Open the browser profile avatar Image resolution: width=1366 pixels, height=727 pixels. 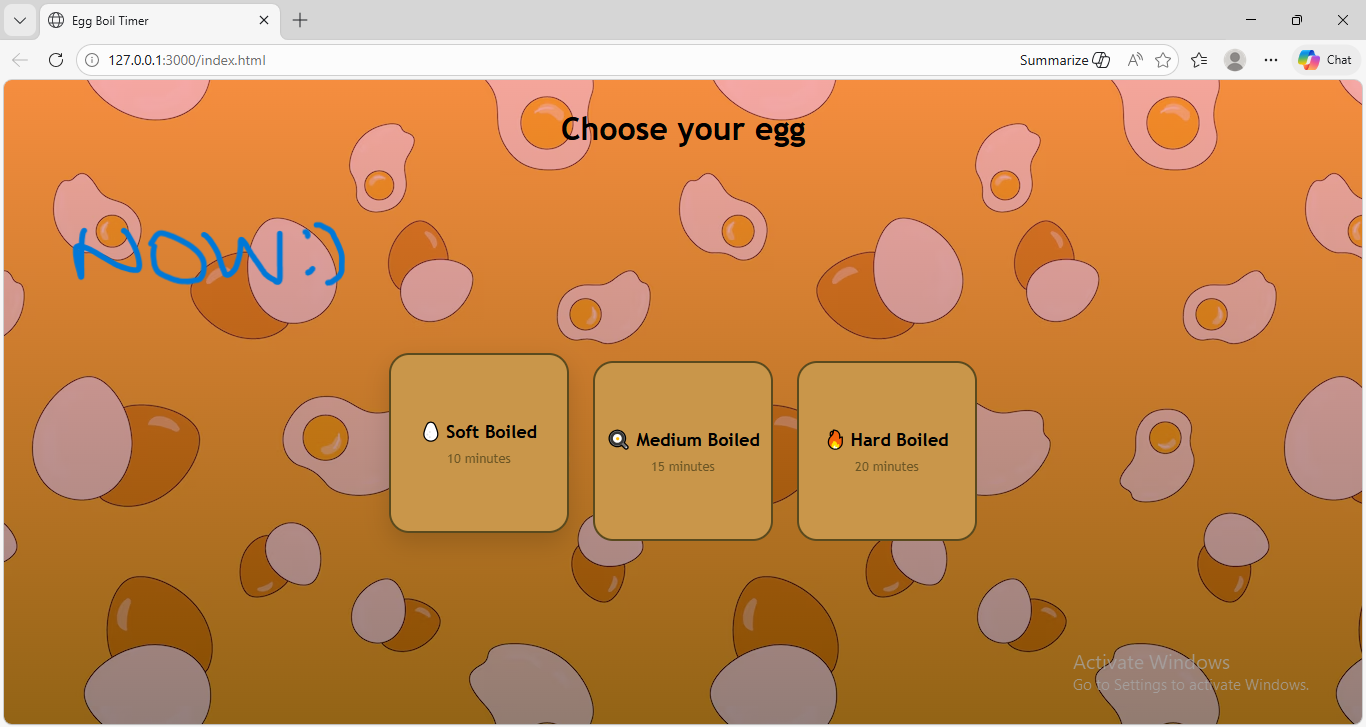click(x=1235, y=60)
